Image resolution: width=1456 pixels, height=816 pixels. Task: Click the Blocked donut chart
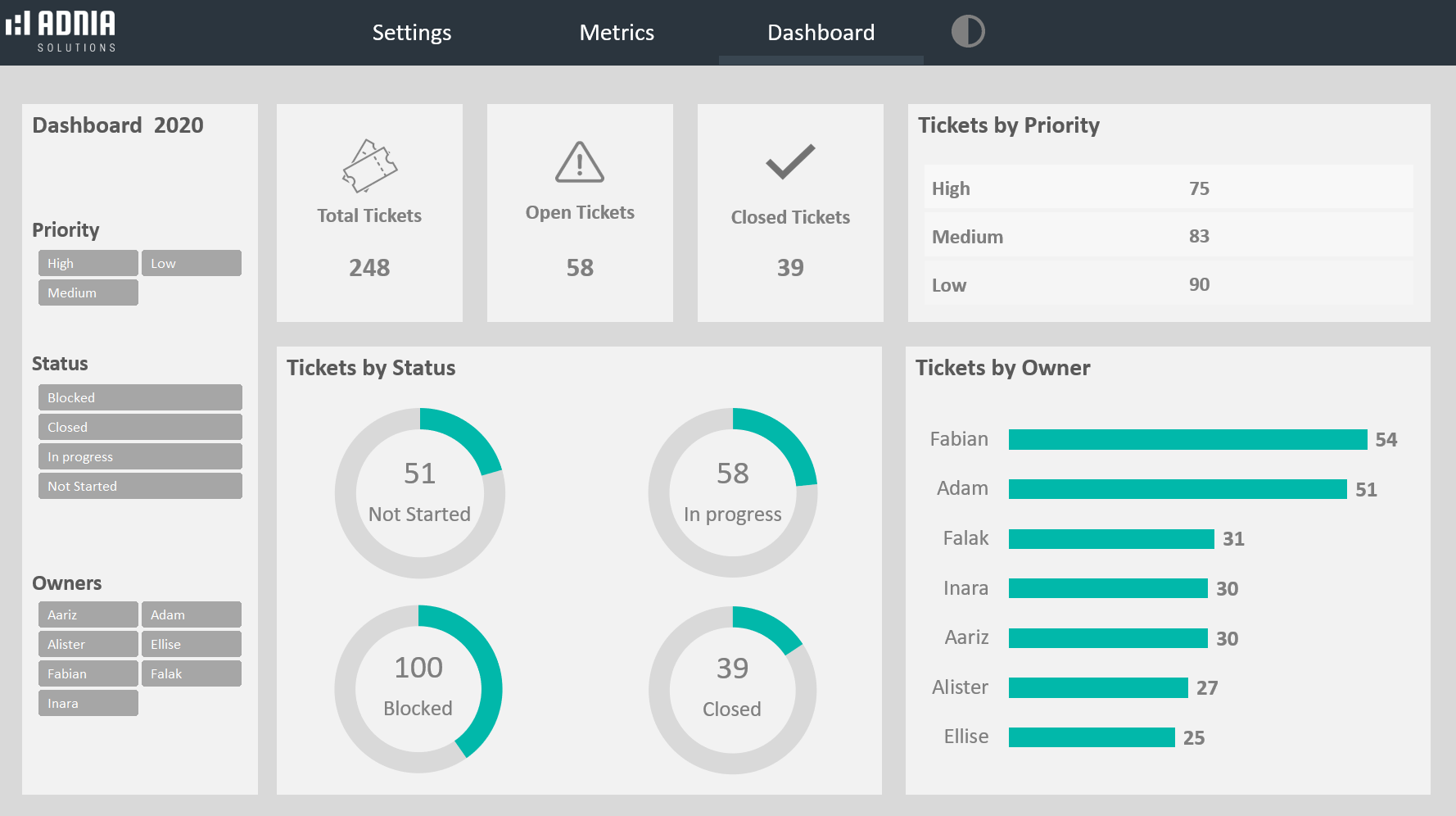[418, 689]
